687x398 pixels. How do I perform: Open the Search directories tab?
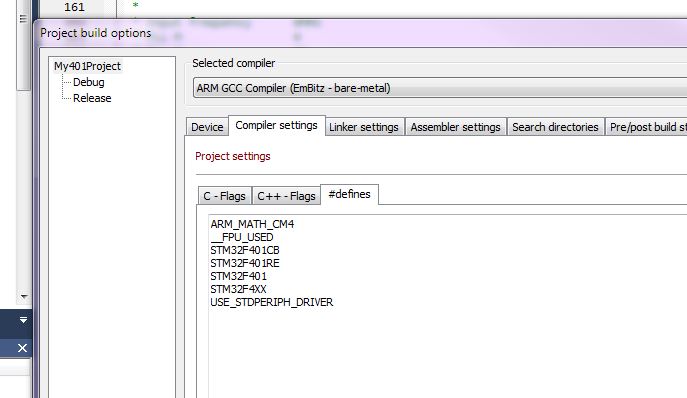click(x=555, y=127)
